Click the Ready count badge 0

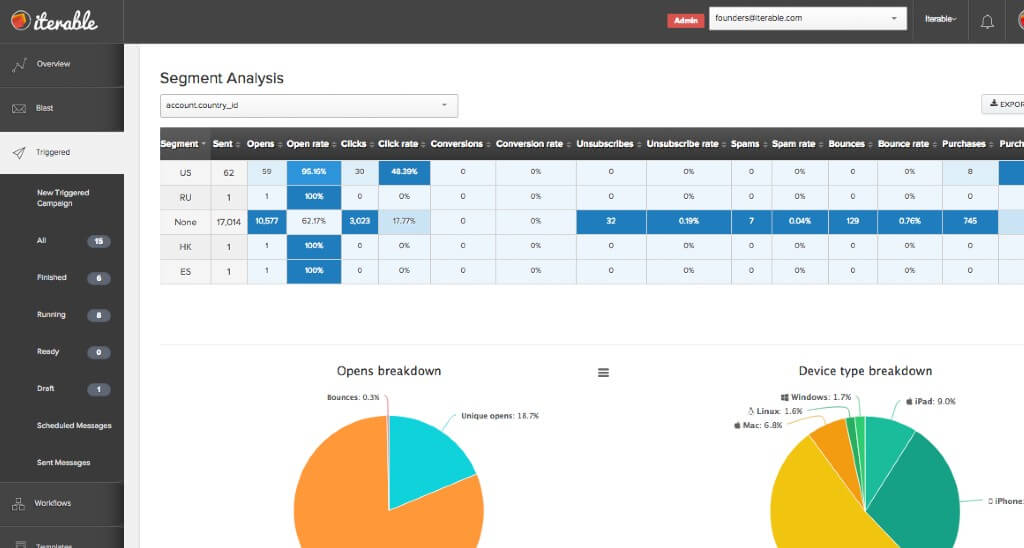pyautogui.click(x=99, y=352)
